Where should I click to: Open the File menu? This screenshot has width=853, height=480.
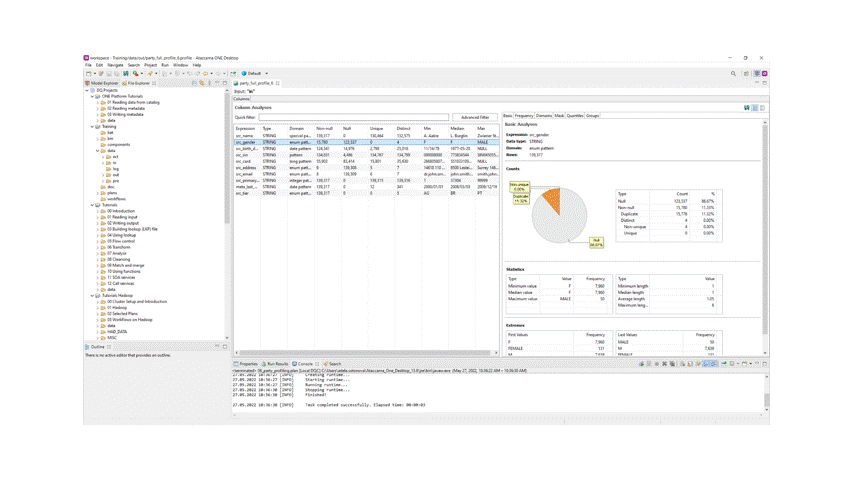pyautogui.click(x=88, y=65)
